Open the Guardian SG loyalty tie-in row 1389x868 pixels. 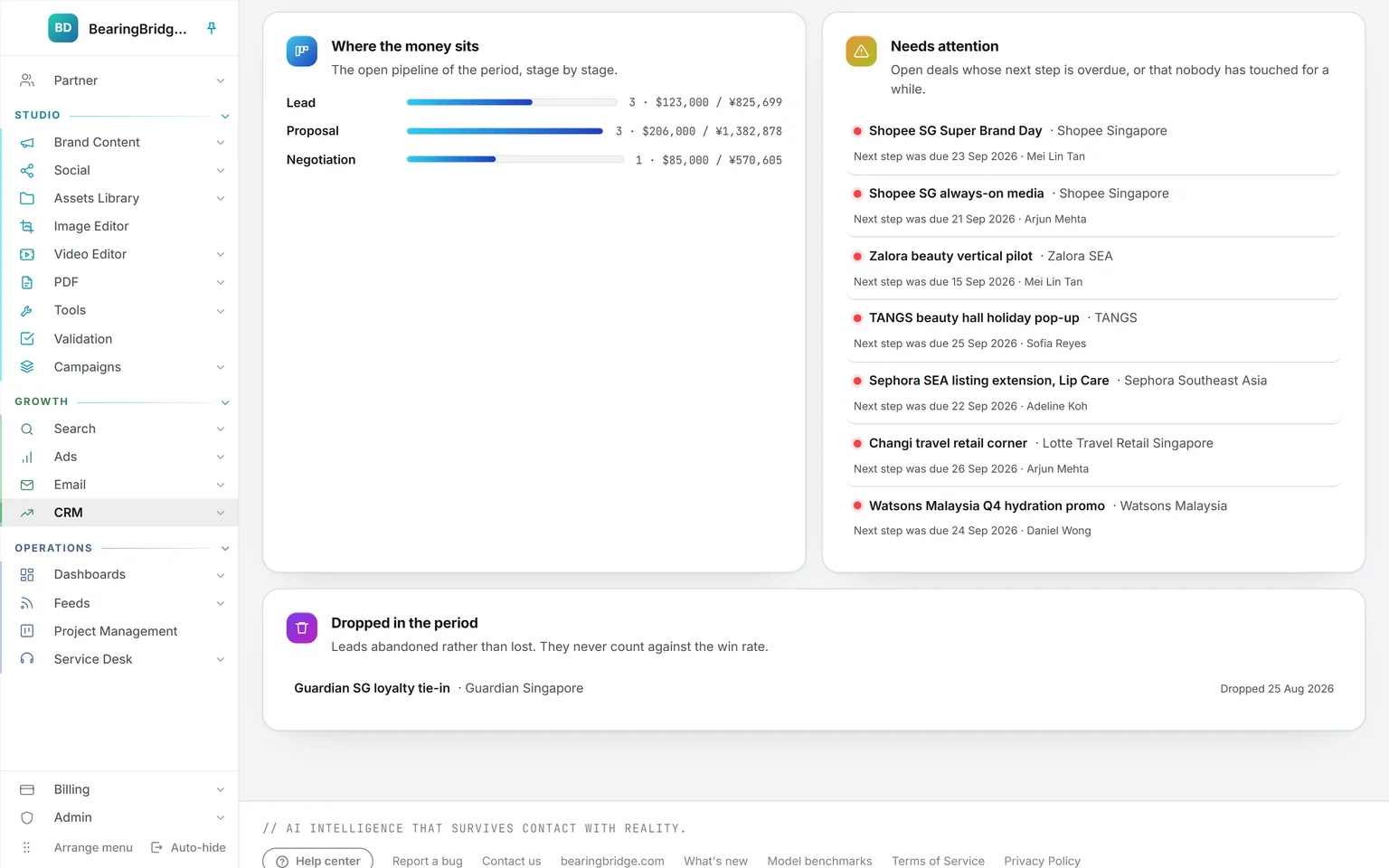(x=814, y=688)
